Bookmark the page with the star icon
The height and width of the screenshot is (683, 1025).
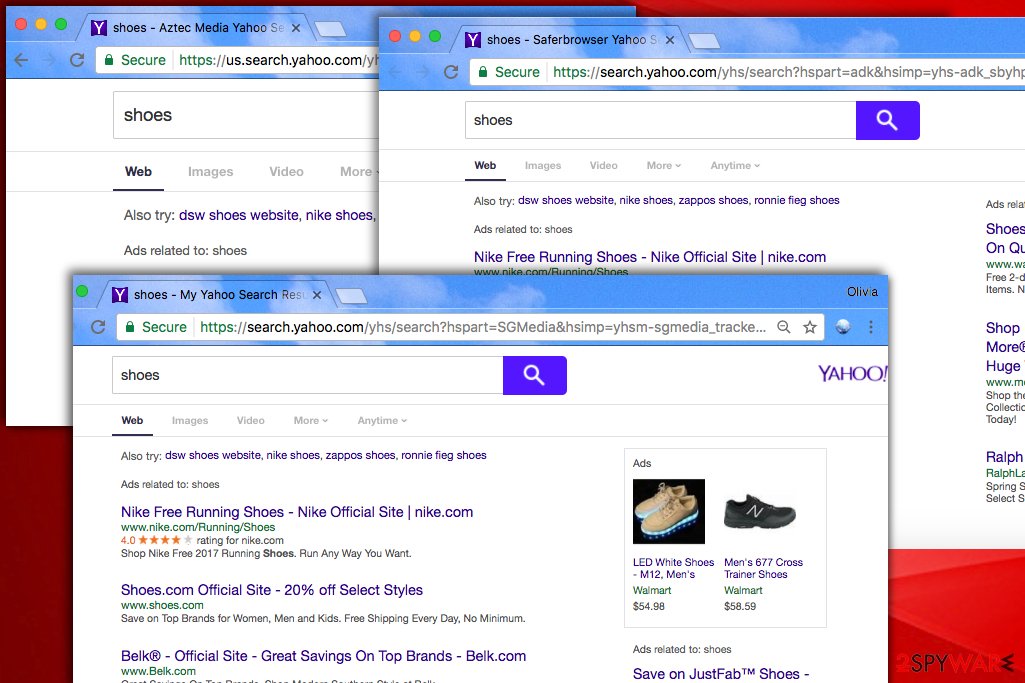click(x=810, y=327)
